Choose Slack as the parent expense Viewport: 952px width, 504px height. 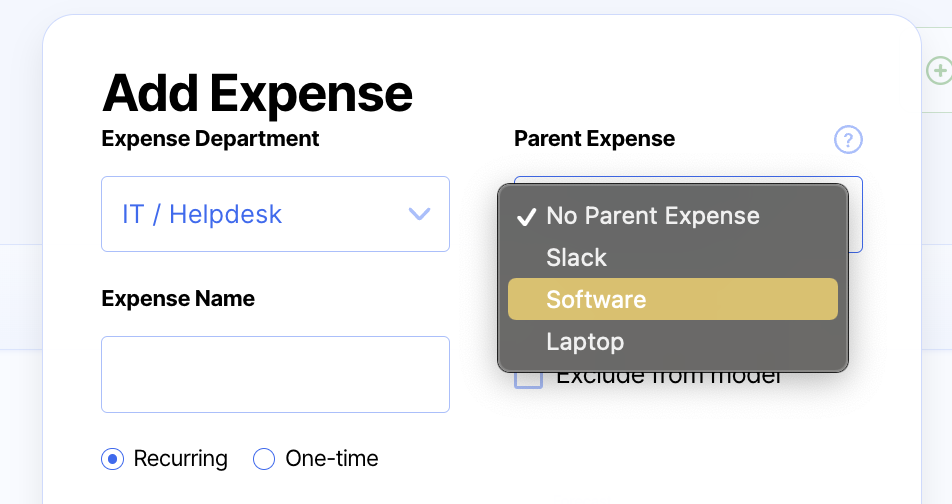pyautogui.click(x=576, y=258)
